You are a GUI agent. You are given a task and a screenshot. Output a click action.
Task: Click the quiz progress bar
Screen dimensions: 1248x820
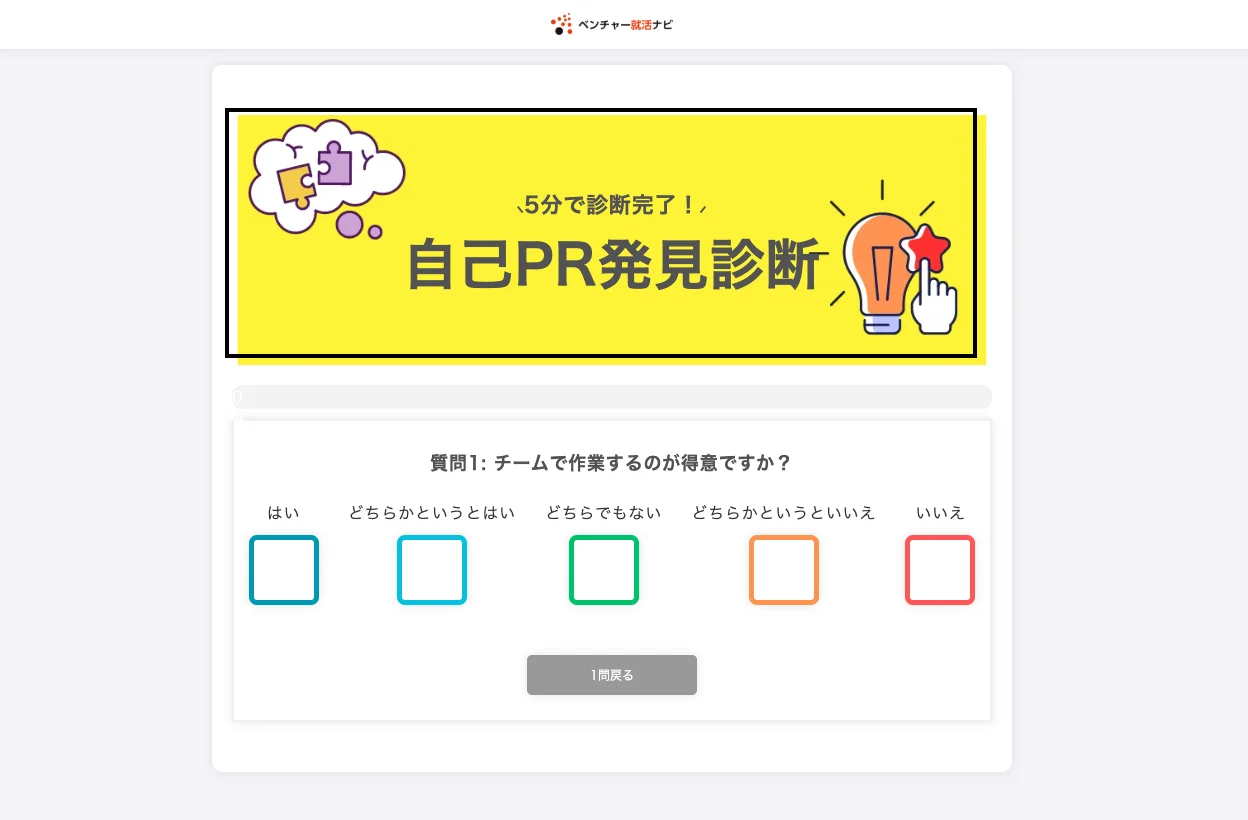(x=612, y=397)
